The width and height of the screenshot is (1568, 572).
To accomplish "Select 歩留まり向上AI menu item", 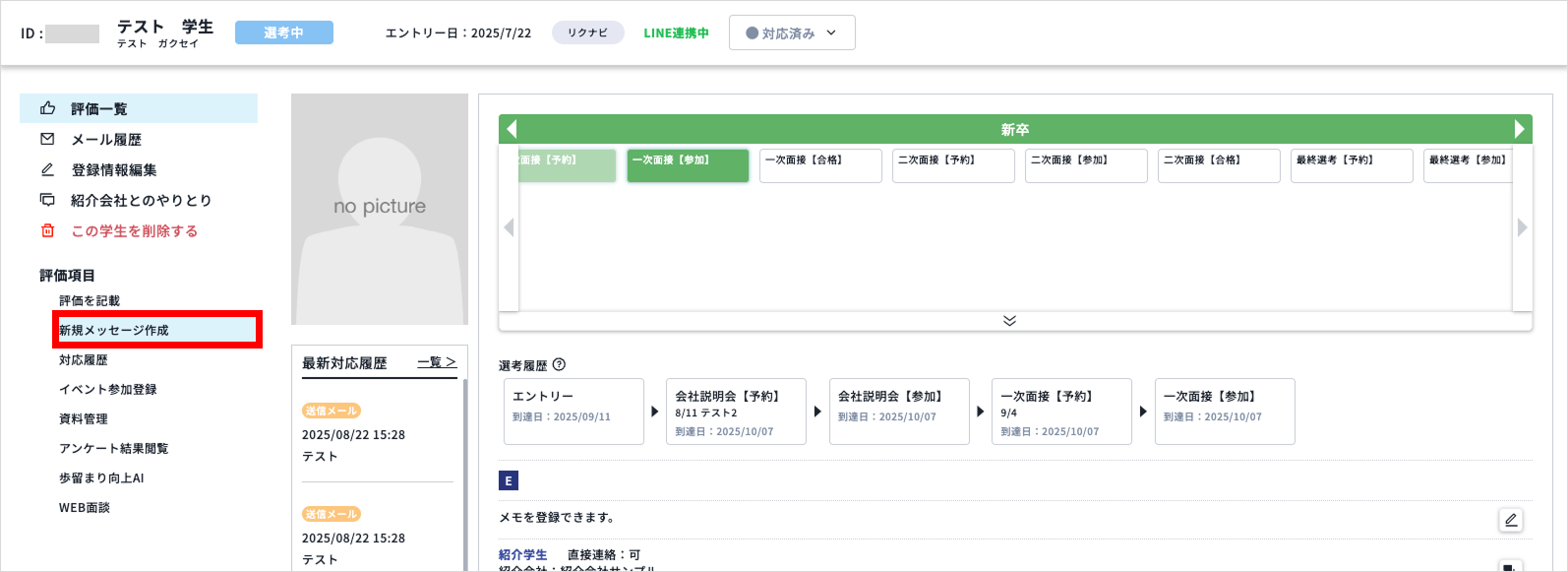I will 101,478.
